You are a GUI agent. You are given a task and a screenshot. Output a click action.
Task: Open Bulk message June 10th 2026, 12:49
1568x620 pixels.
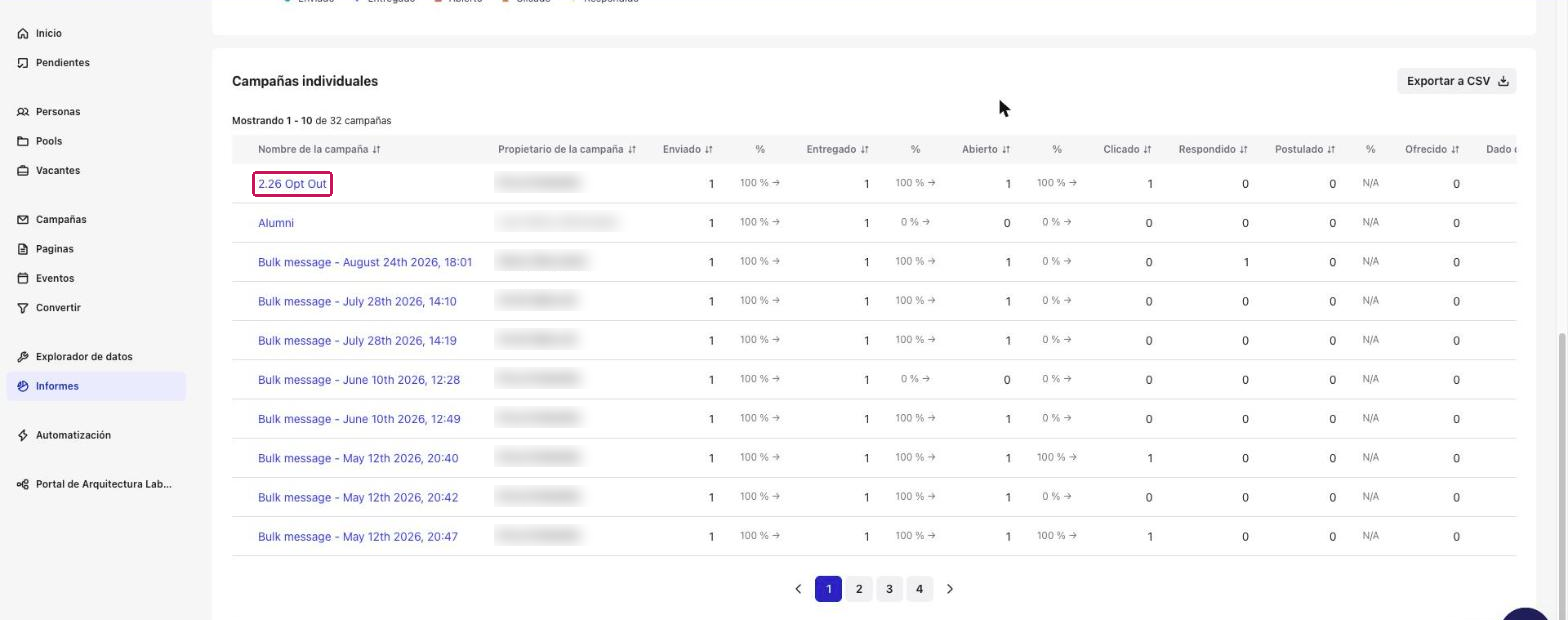point(359,419)
